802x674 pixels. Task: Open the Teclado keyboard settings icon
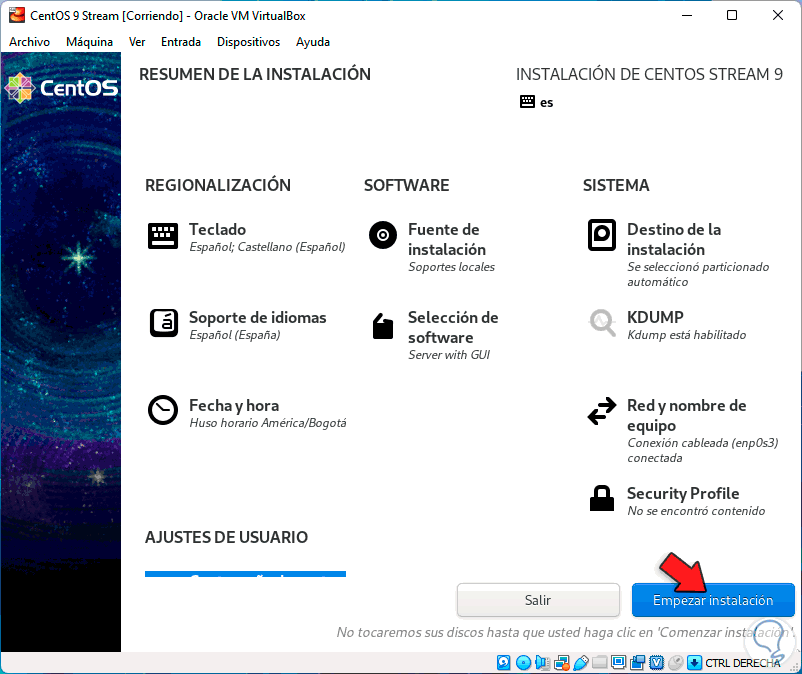[163, 236]
